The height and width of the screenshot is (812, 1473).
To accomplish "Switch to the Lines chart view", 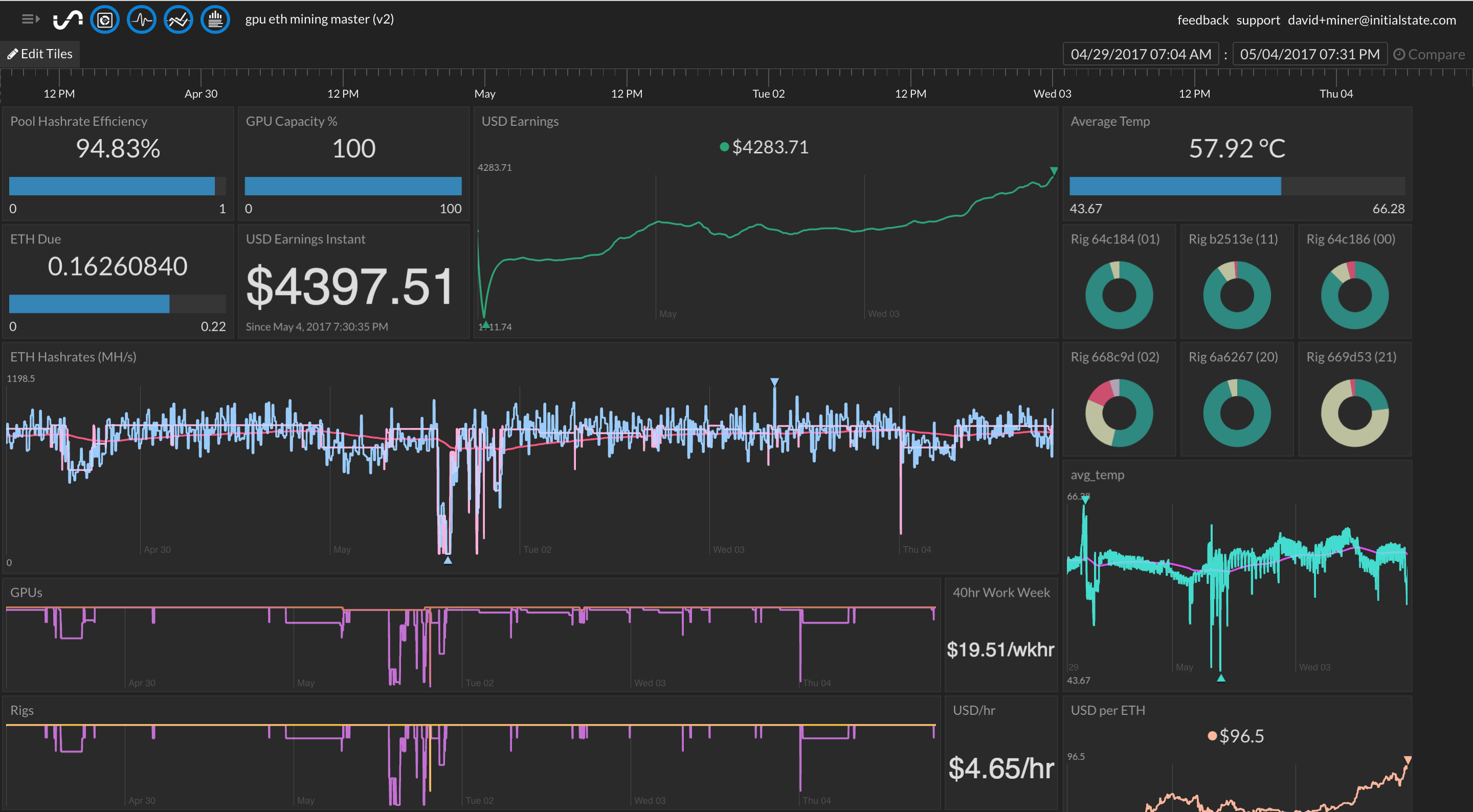I will [x=178, y=19].
